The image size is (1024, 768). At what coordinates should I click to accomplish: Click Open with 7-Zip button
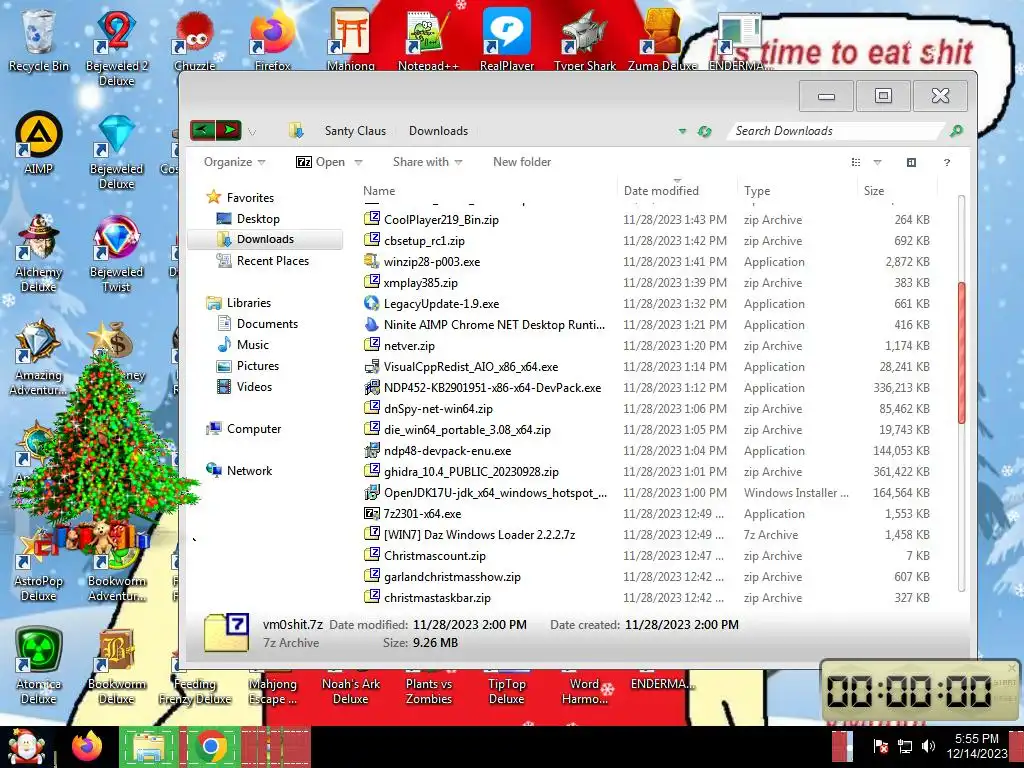(321, 162)
